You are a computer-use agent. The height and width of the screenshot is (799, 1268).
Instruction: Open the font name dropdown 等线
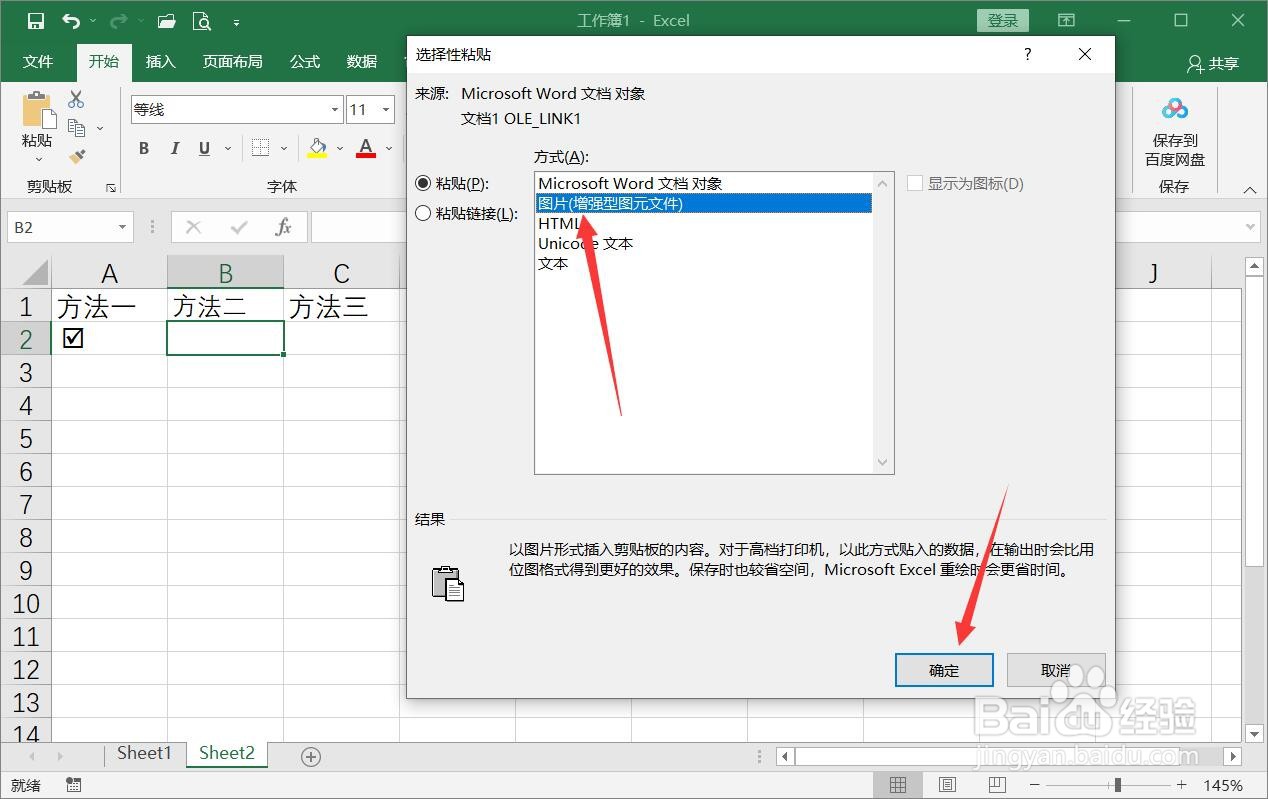pyautogui.click(x=335, y=110)
